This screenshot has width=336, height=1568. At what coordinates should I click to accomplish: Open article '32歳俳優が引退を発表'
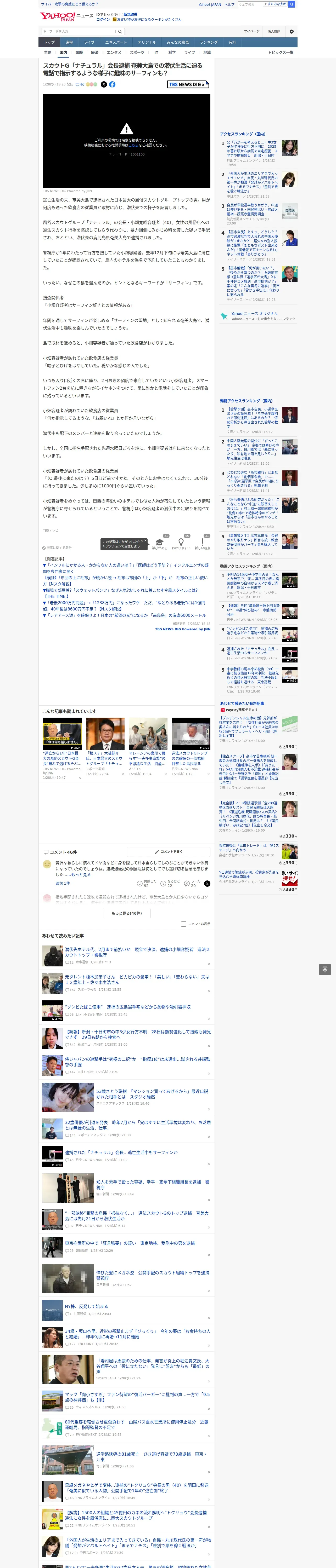tap(138, 1125)
